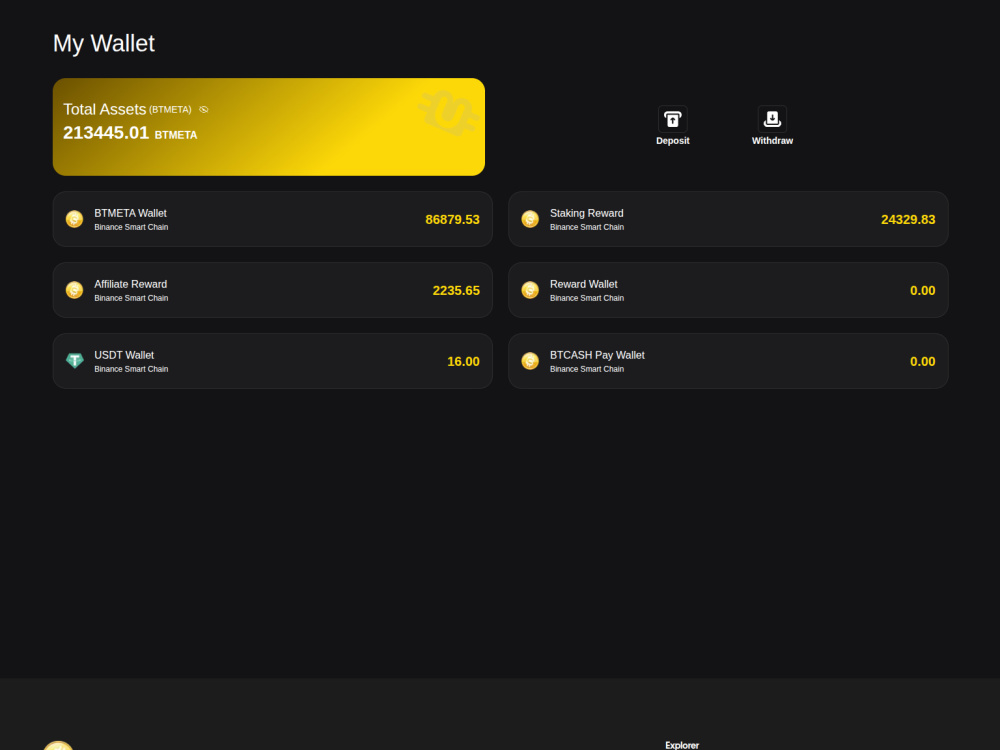Open the BTMETA Wallet card

tap(272, 219)
